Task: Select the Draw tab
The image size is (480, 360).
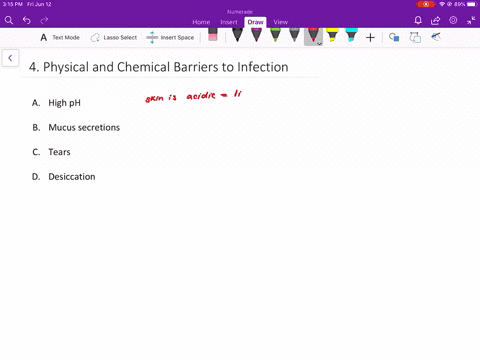Action: coord(255,22)
